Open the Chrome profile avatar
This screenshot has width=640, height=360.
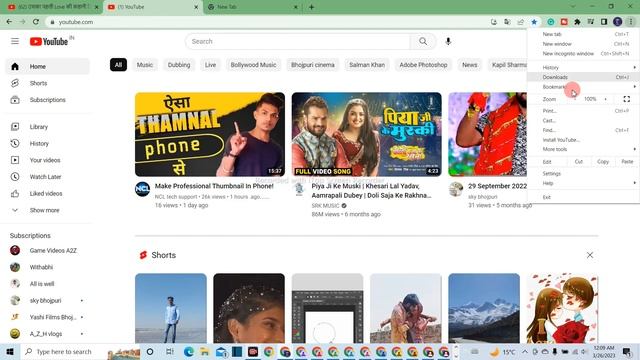618,22
